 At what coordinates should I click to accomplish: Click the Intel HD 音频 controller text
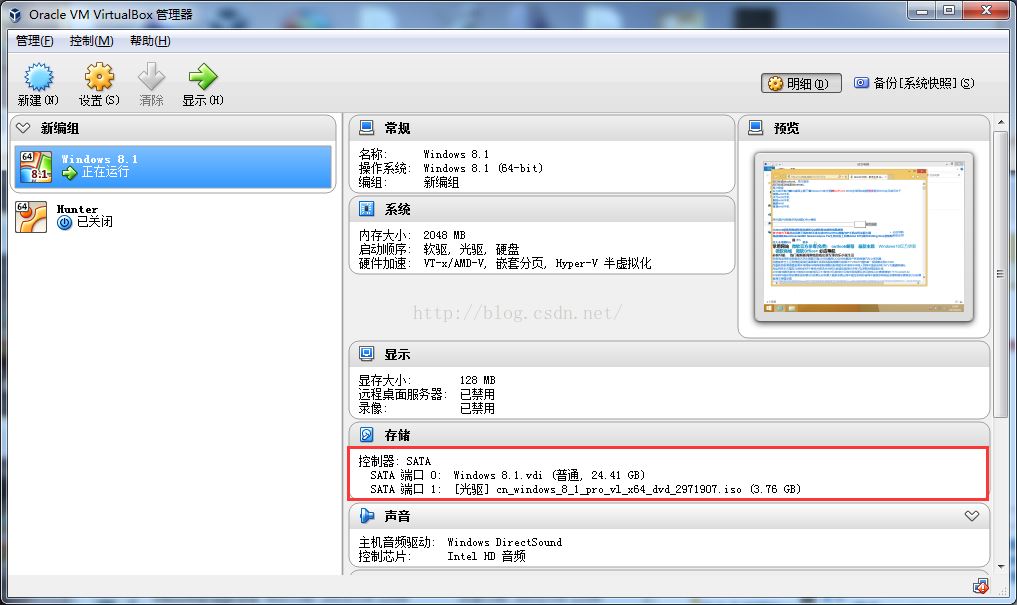point(486,556)
